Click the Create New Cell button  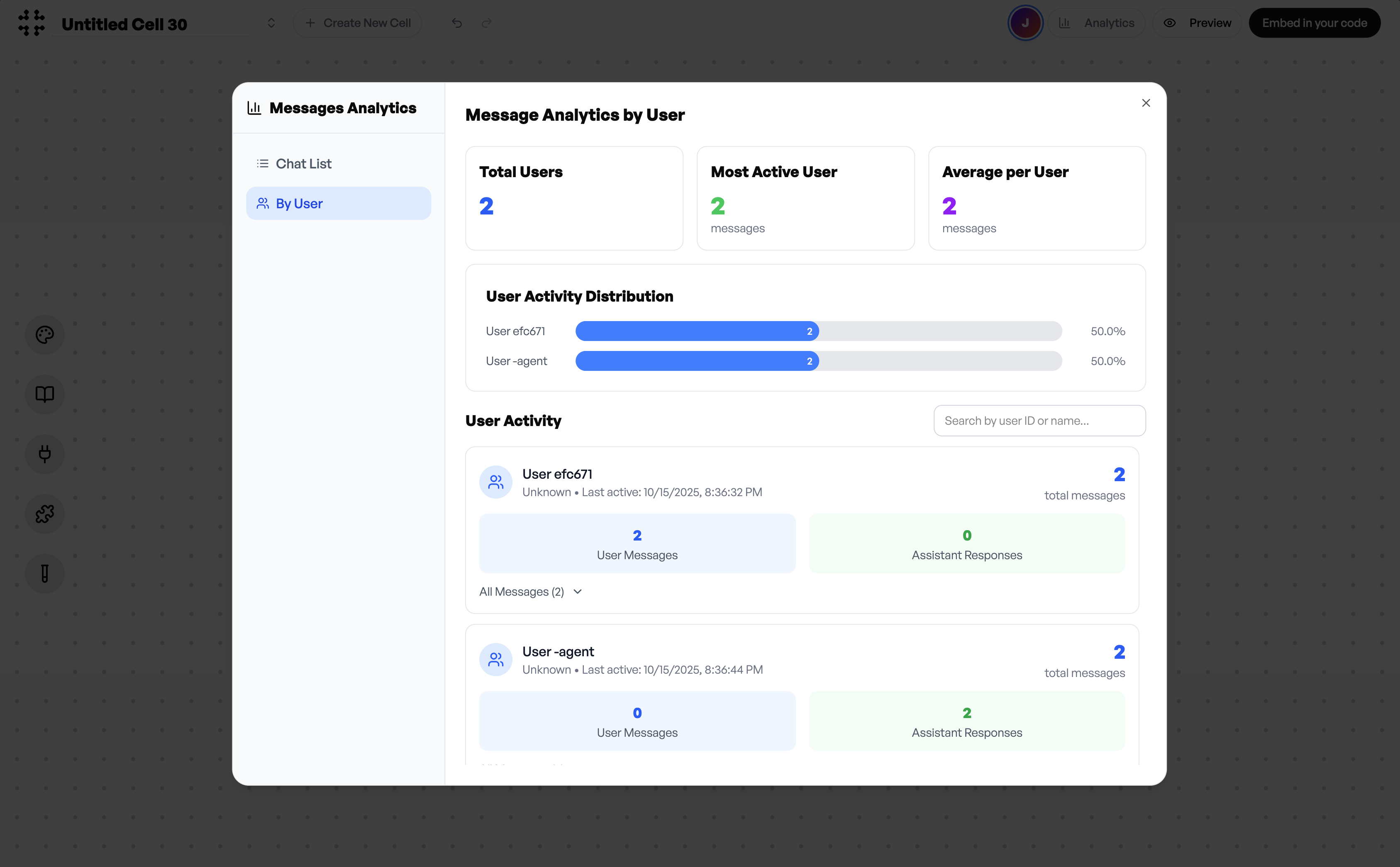pyautogui.click(x=358, y=23)
